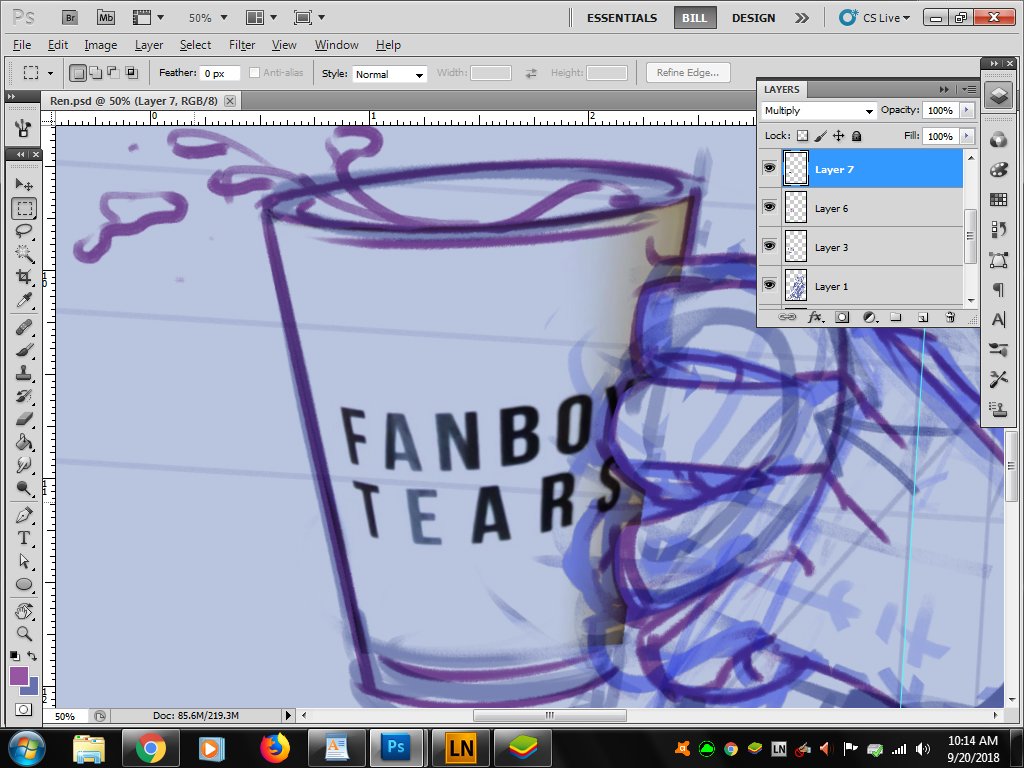Select the Lasso tool
The height and width of the screenshot is (768, 1024).
click(x=24, y=231)
